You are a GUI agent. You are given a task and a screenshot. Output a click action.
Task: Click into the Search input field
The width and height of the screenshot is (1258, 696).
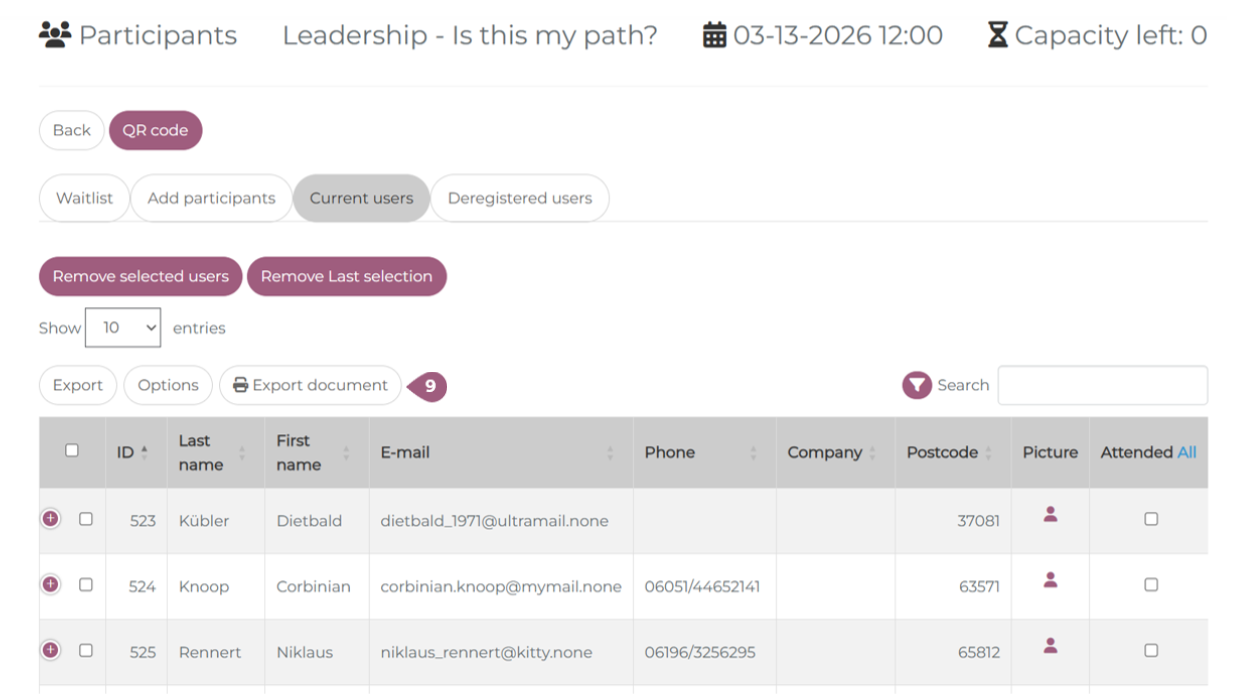tap(1102, 385)
